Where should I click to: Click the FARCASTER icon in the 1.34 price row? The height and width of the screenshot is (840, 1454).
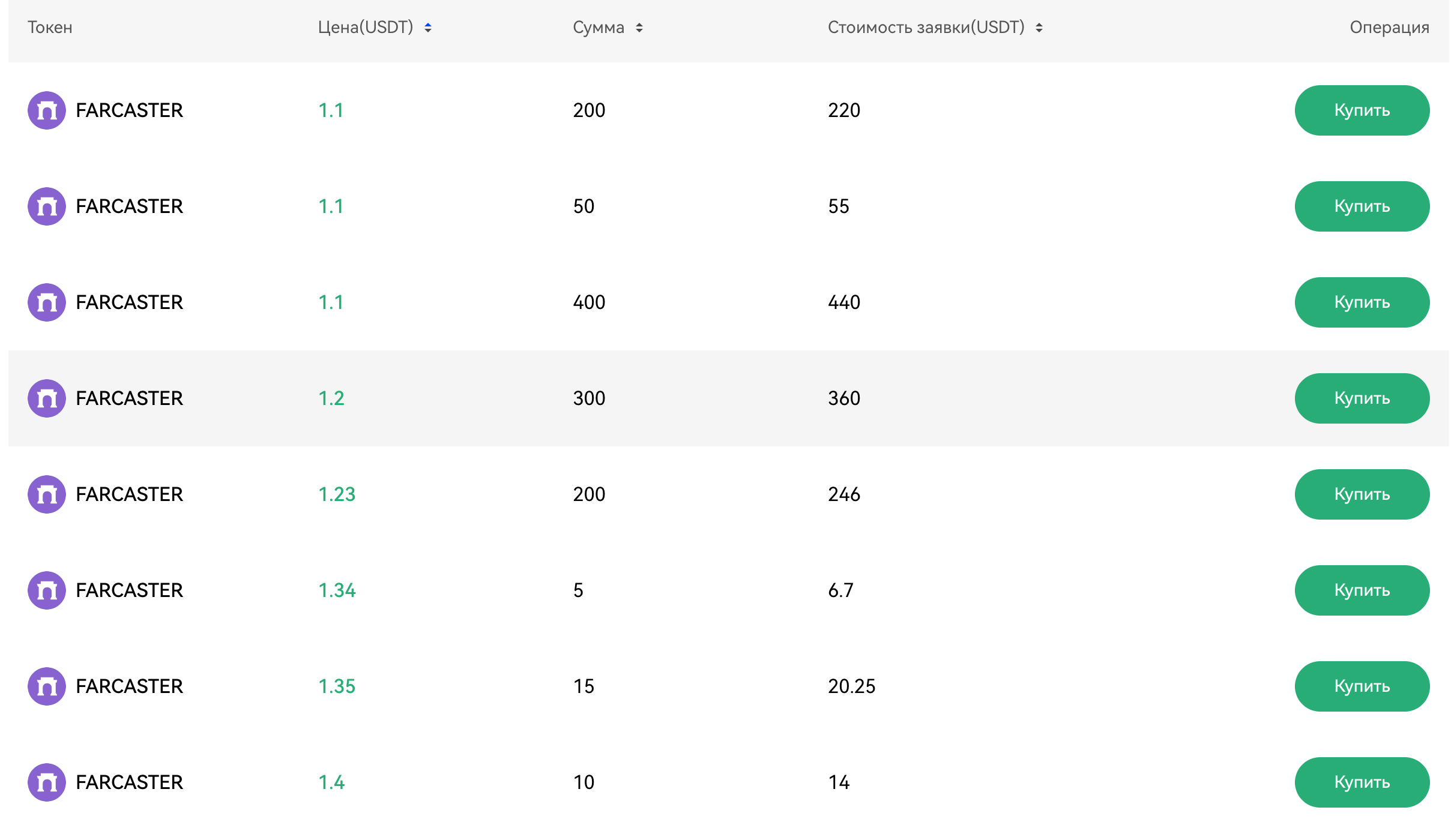tap(47, 590)
